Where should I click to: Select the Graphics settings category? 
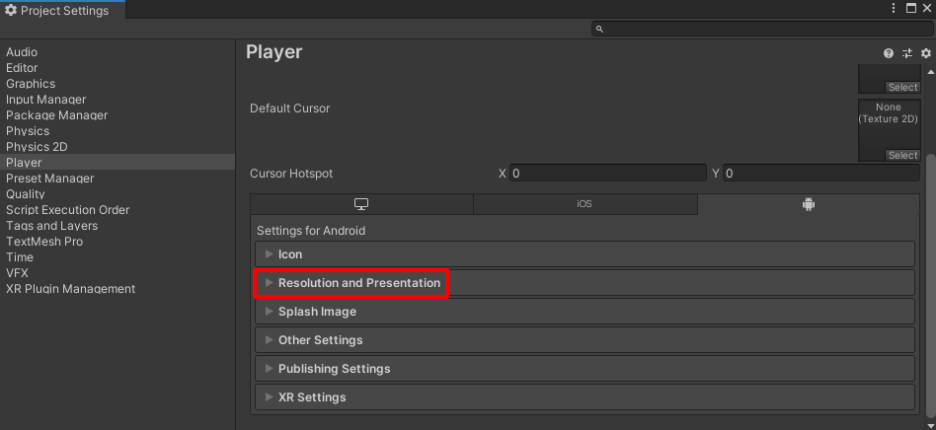(30, 84)
